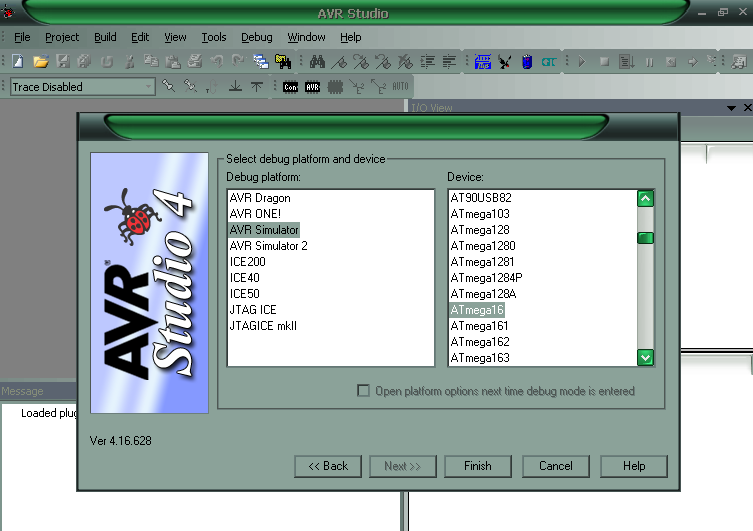Click the Finish button
Image resolution: width=753 pixels, height=531 pixels.
click(x=478, y=466)
